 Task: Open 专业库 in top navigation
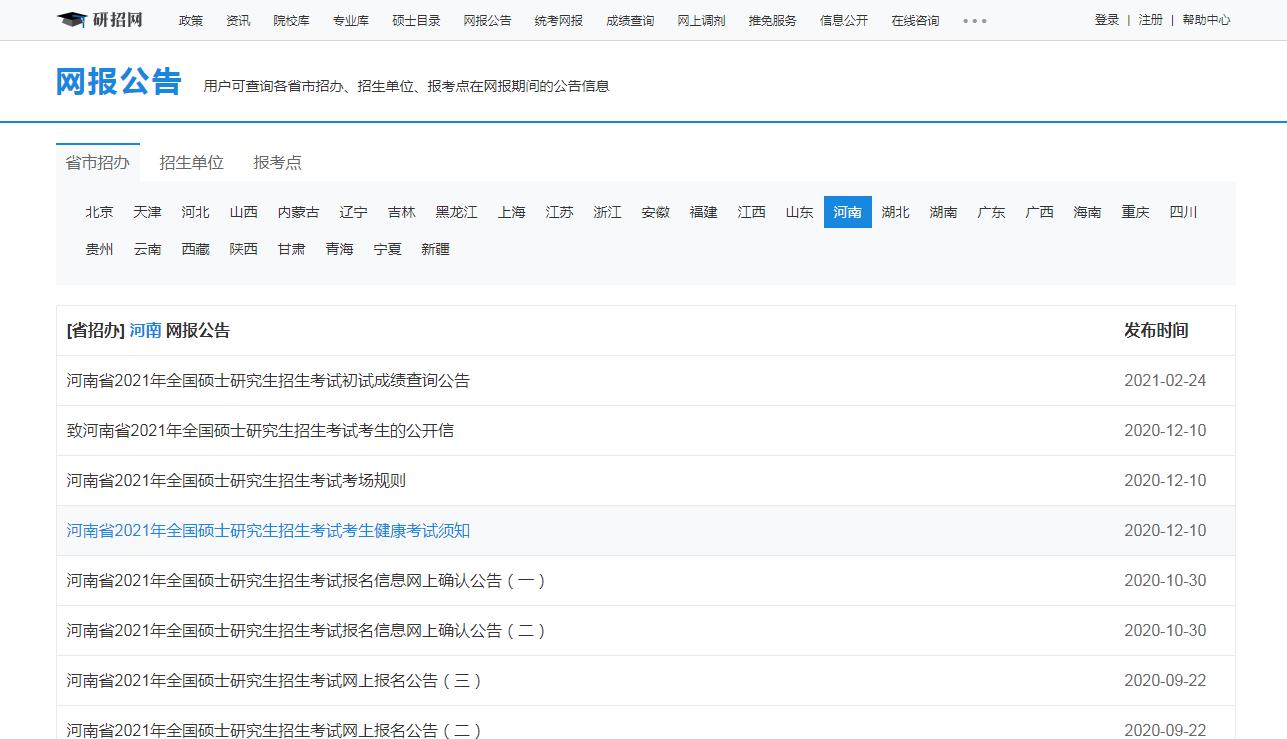pyautogui.click(x=351, y=20)
